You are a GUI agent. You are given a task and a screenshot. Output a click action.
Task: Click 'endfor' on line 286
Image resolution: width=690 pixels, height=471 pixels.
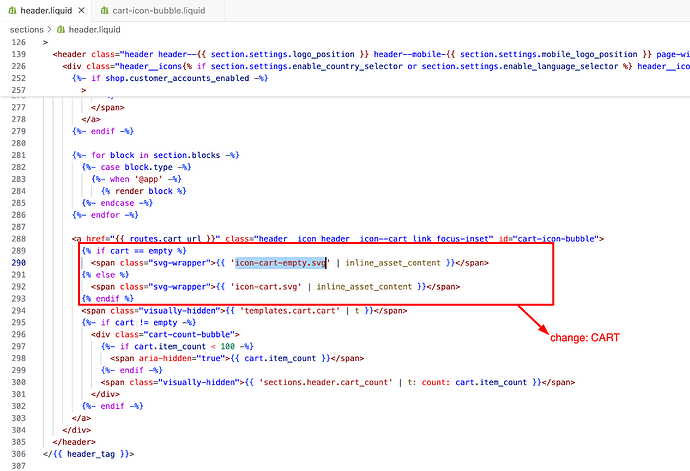tap(105, 215)
